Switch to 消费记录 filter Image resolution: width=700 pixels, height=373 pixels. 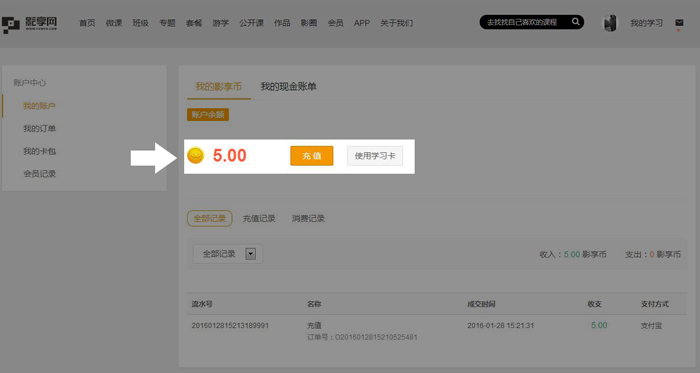[x=308, y=219]
